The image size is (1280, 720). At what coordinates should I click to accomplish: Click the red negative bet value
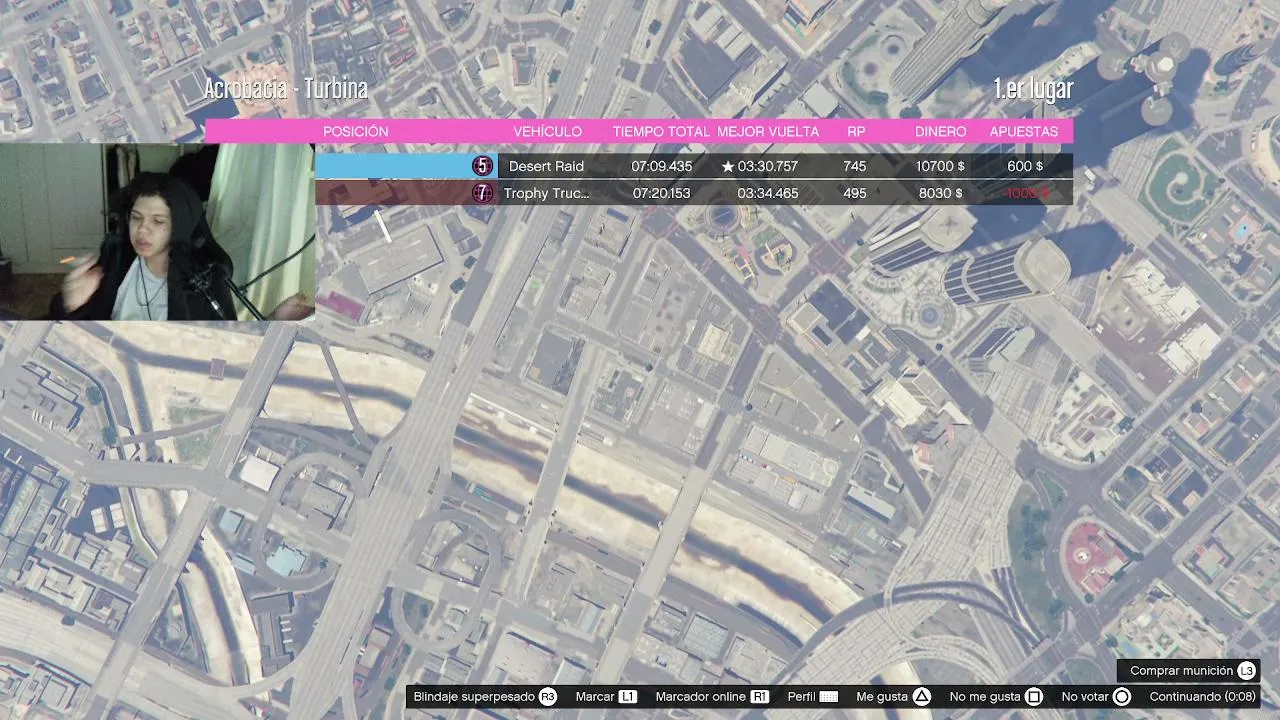coord(1027,193)
